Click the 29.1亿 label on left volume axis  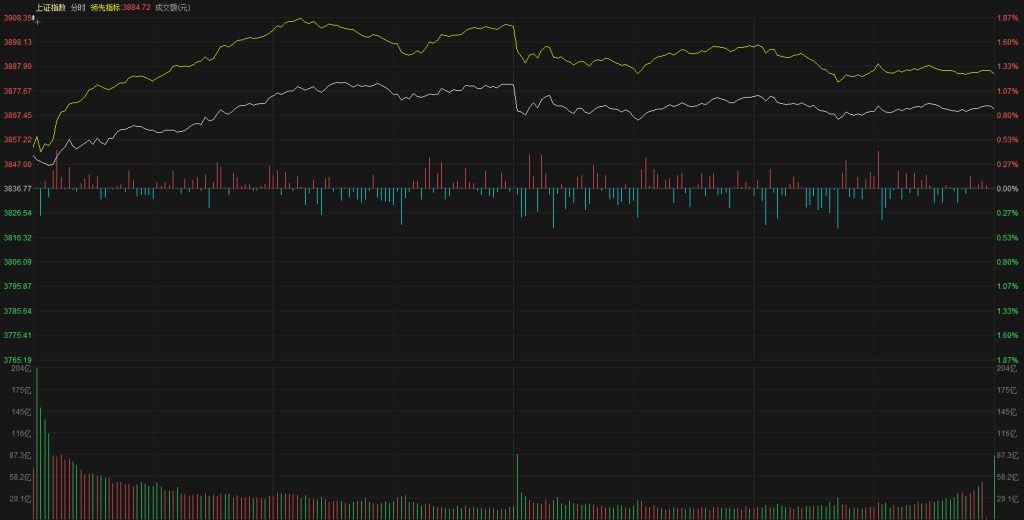[x=21, y=498]
